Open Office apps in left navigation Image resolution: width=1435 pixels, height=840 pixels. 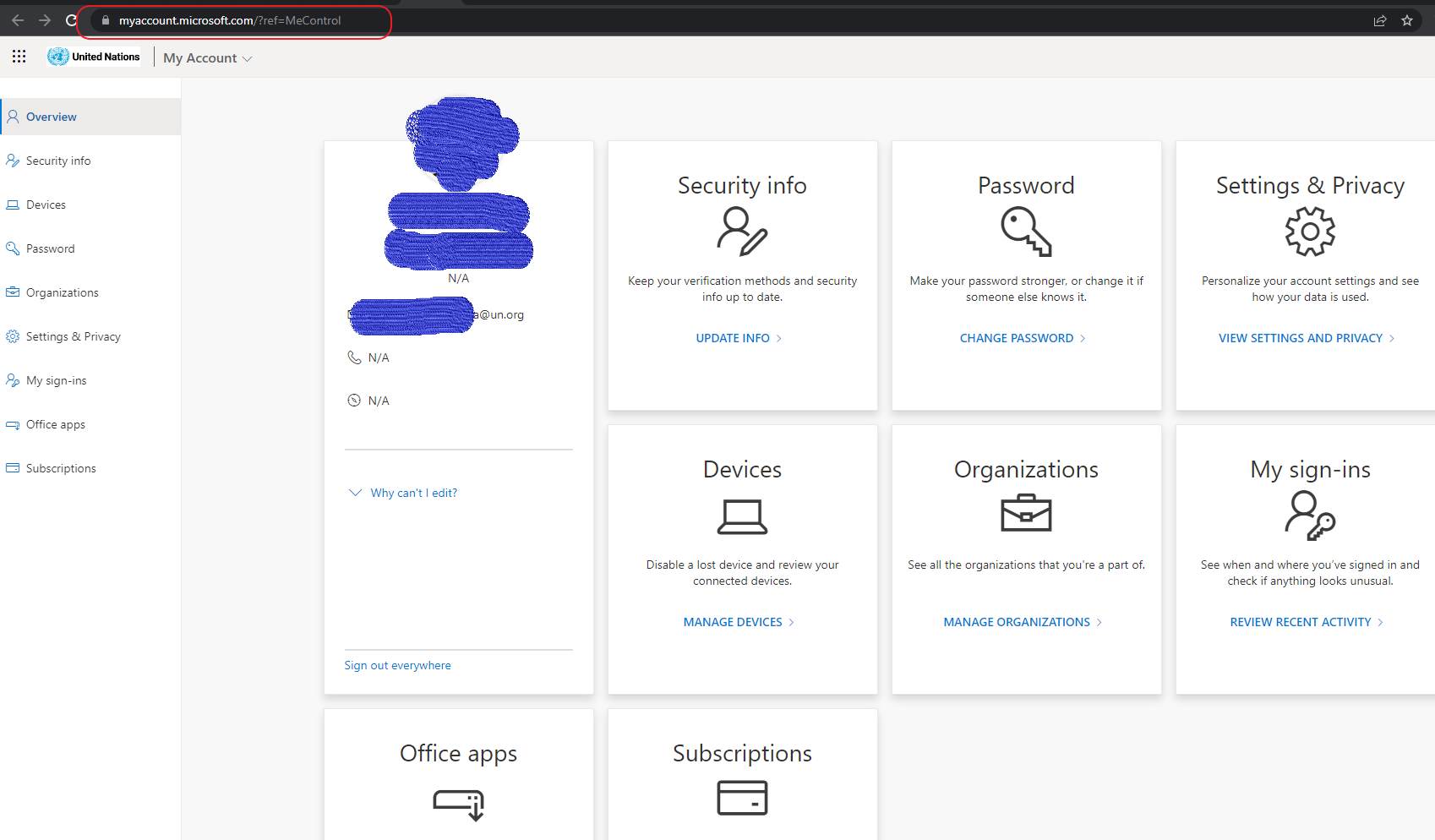click(x=90, y=424)
